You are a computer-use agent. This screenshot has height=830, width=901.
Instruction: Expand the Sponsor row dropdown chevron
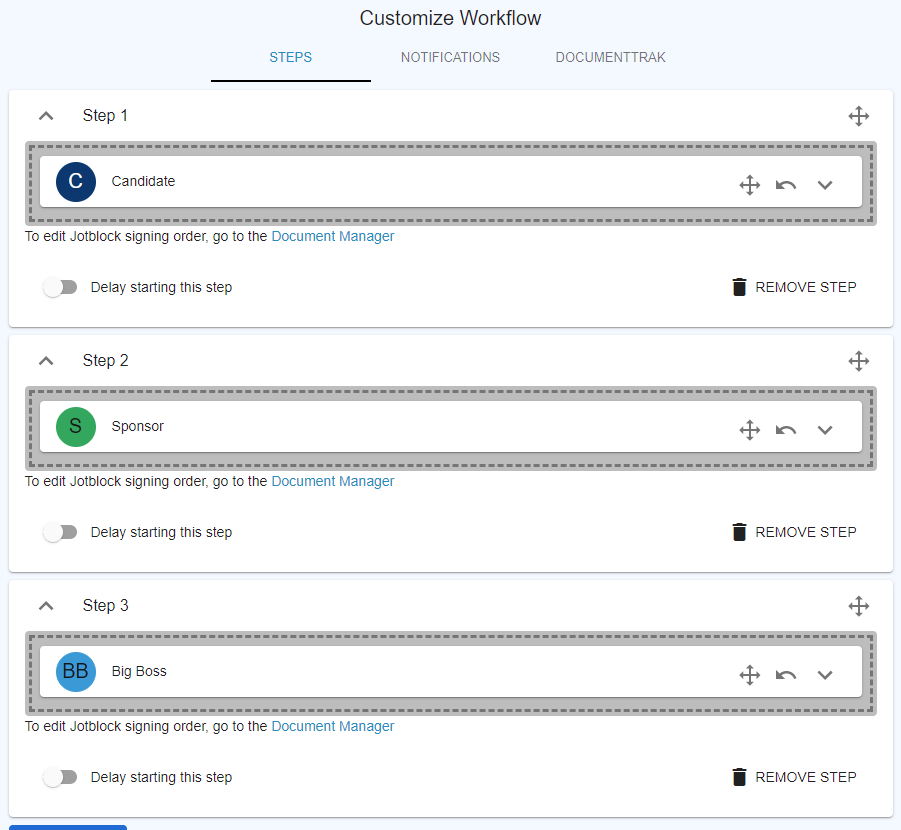825,430
